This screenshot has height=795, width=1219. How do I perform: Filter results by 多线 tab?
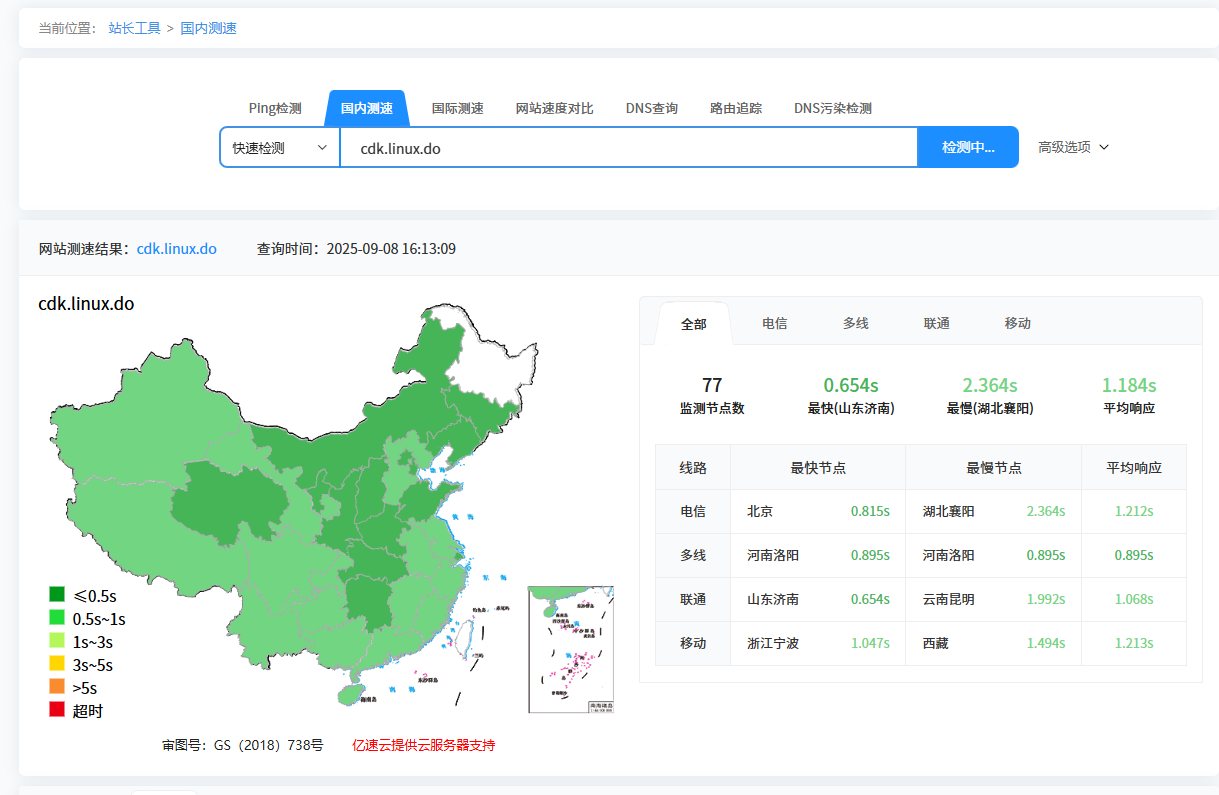[x=855, y=323]
